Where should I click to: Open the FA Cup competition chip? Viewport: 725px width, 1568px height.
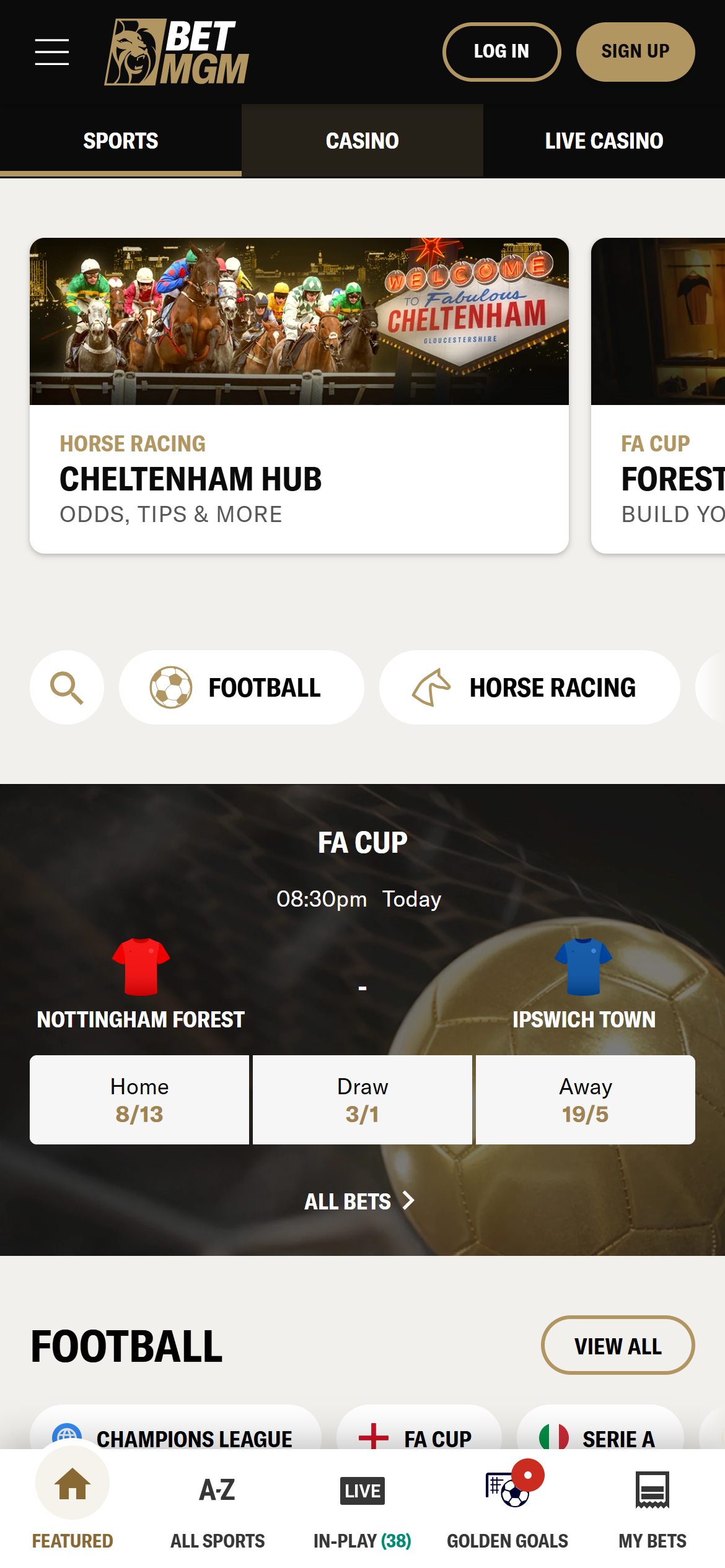pos(416,1439)
